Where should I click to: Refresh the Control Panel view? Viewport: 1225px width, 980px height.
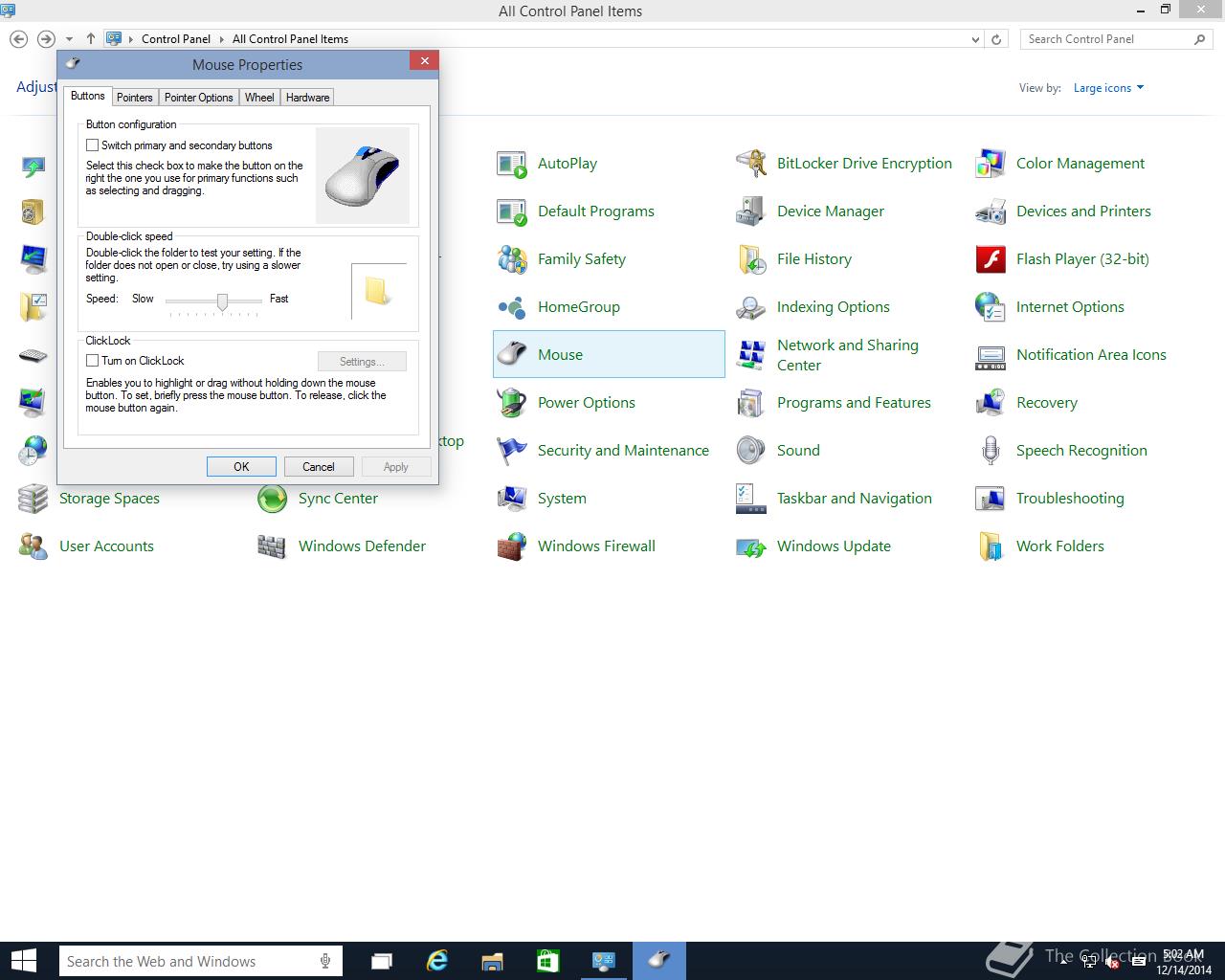[996, 39]
